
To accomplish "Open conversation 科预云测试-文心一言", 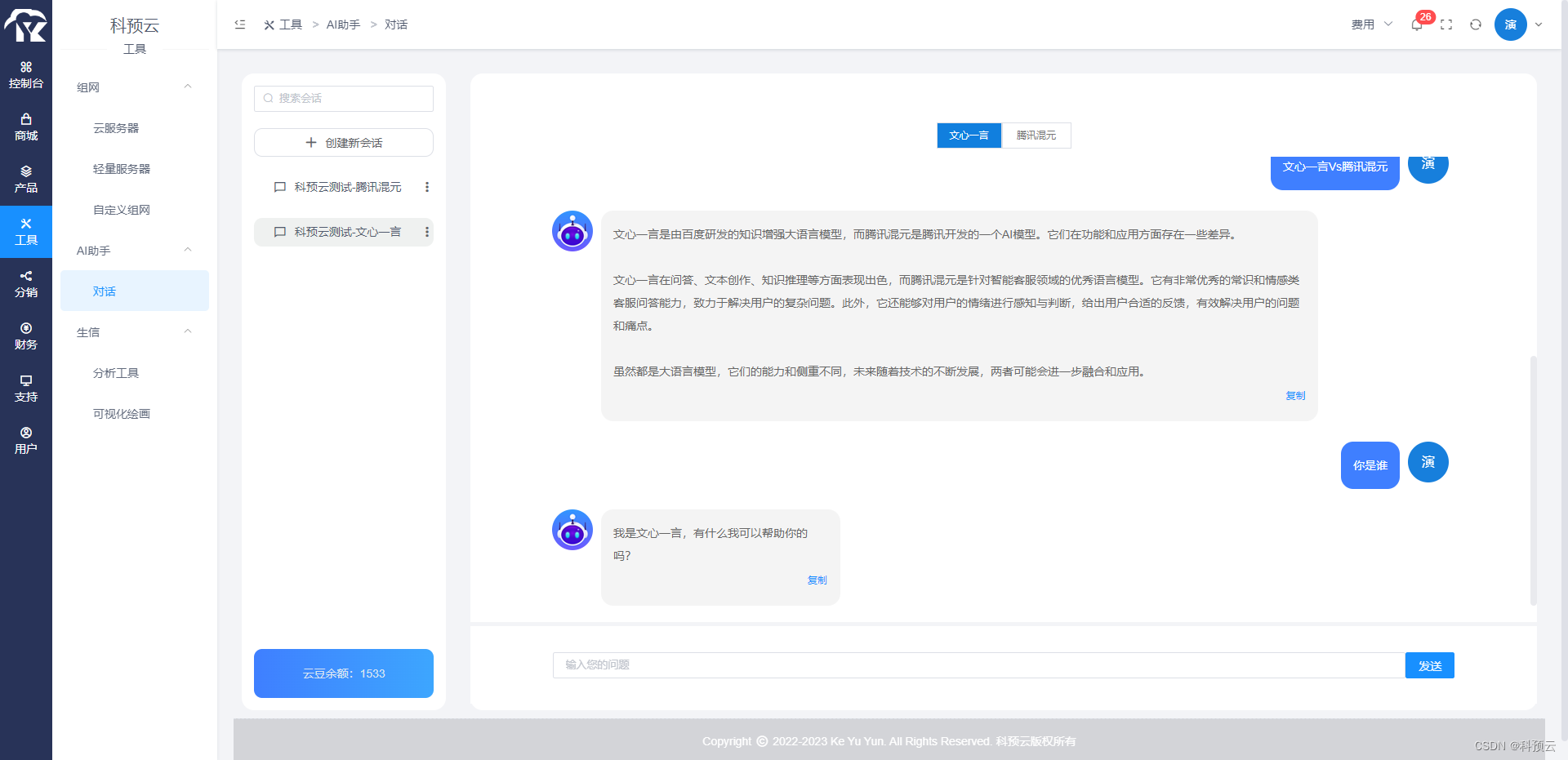I will point(344,232).
